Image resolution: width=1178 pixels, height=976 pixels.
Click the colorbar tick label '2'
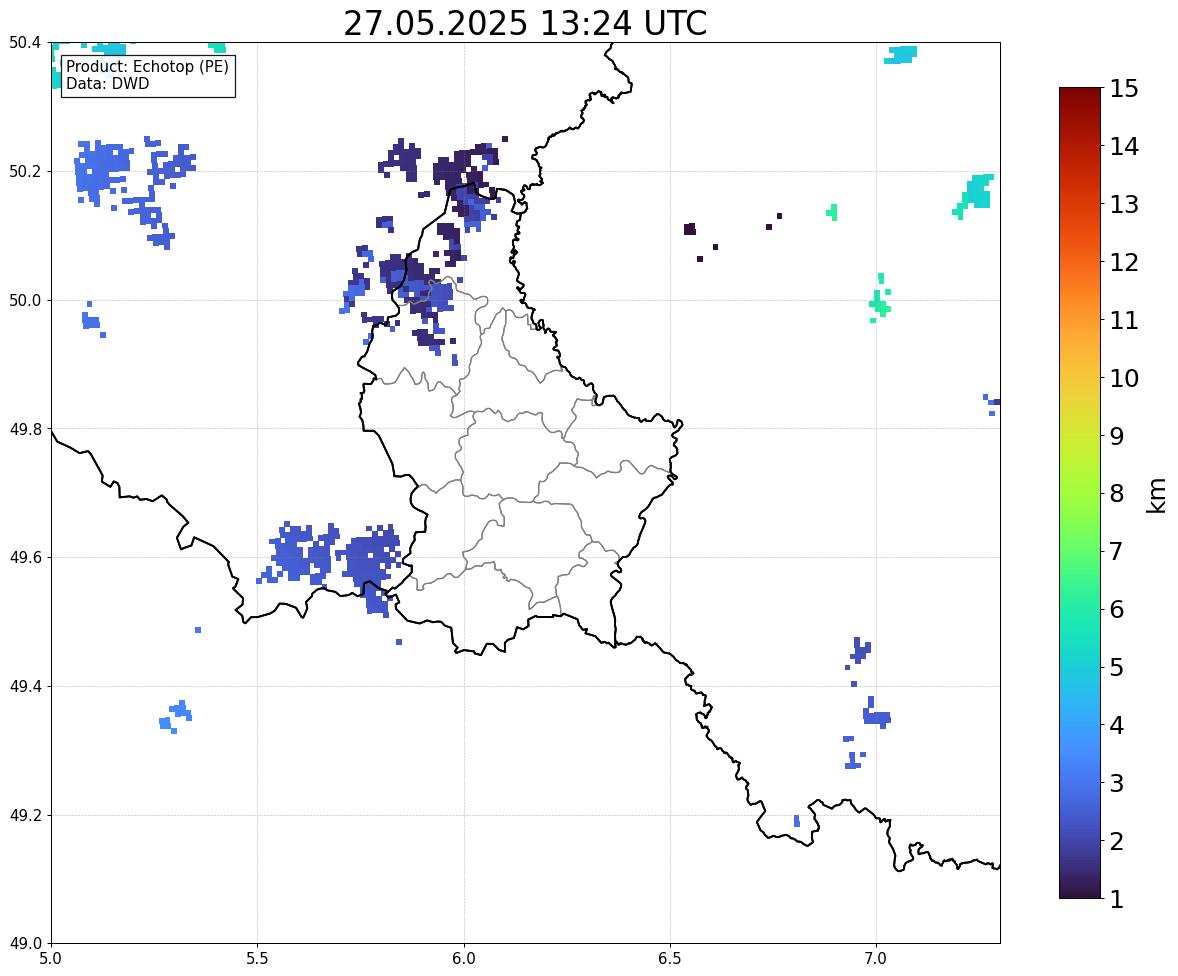(x=1117, y=841)
